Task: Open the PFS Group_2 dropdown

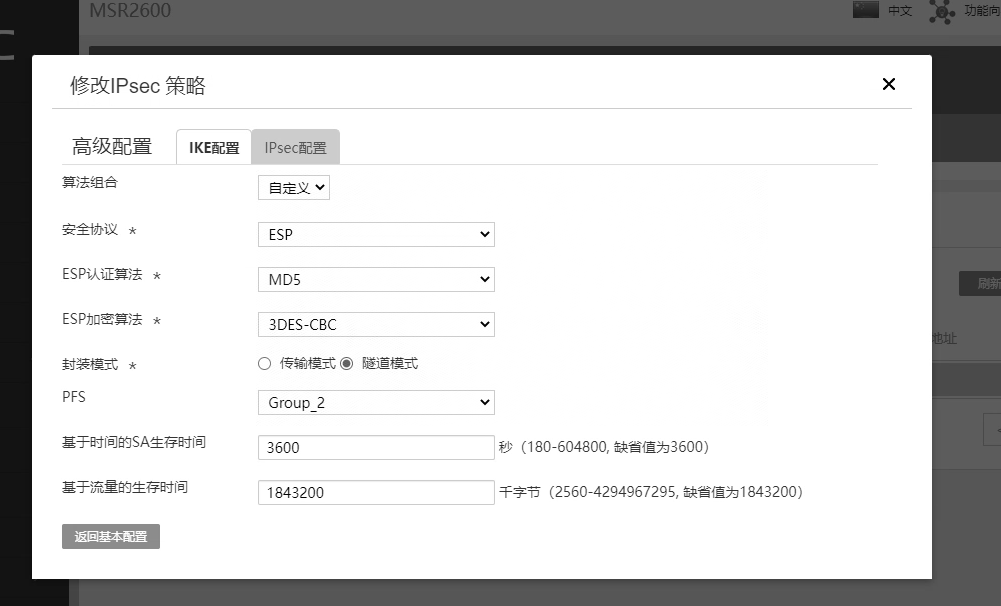Action: pyautogui.click(x=376, y=402)
